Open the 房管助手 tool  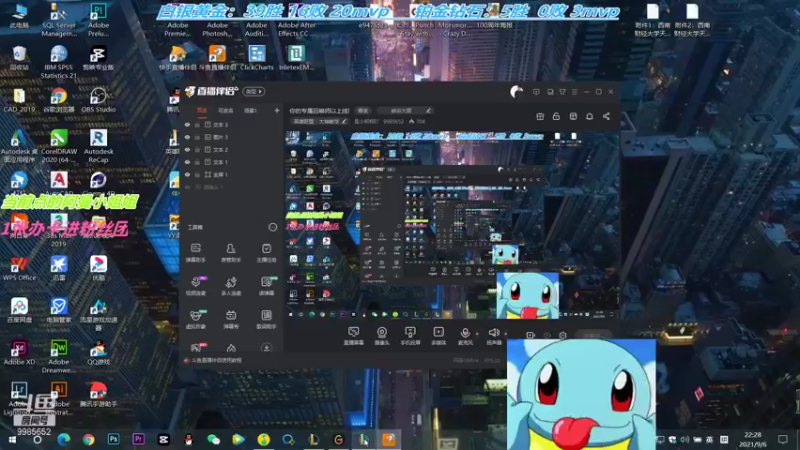click(x=231, y=253)
